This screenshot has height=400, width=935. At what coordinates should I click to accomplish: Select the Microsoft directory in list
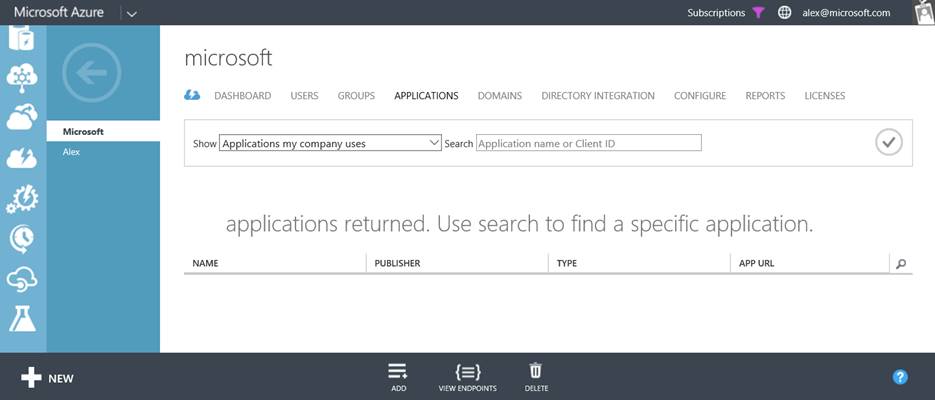[x=103, y=131]
